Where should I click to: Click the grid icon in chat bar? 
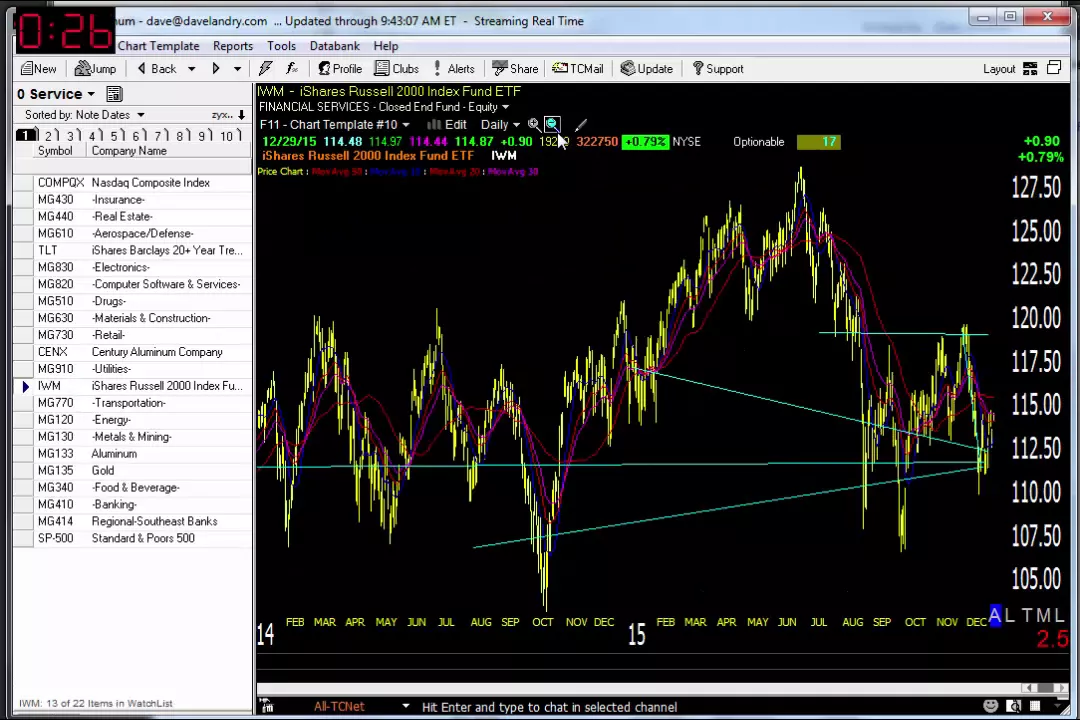(x=1035, y=706)
